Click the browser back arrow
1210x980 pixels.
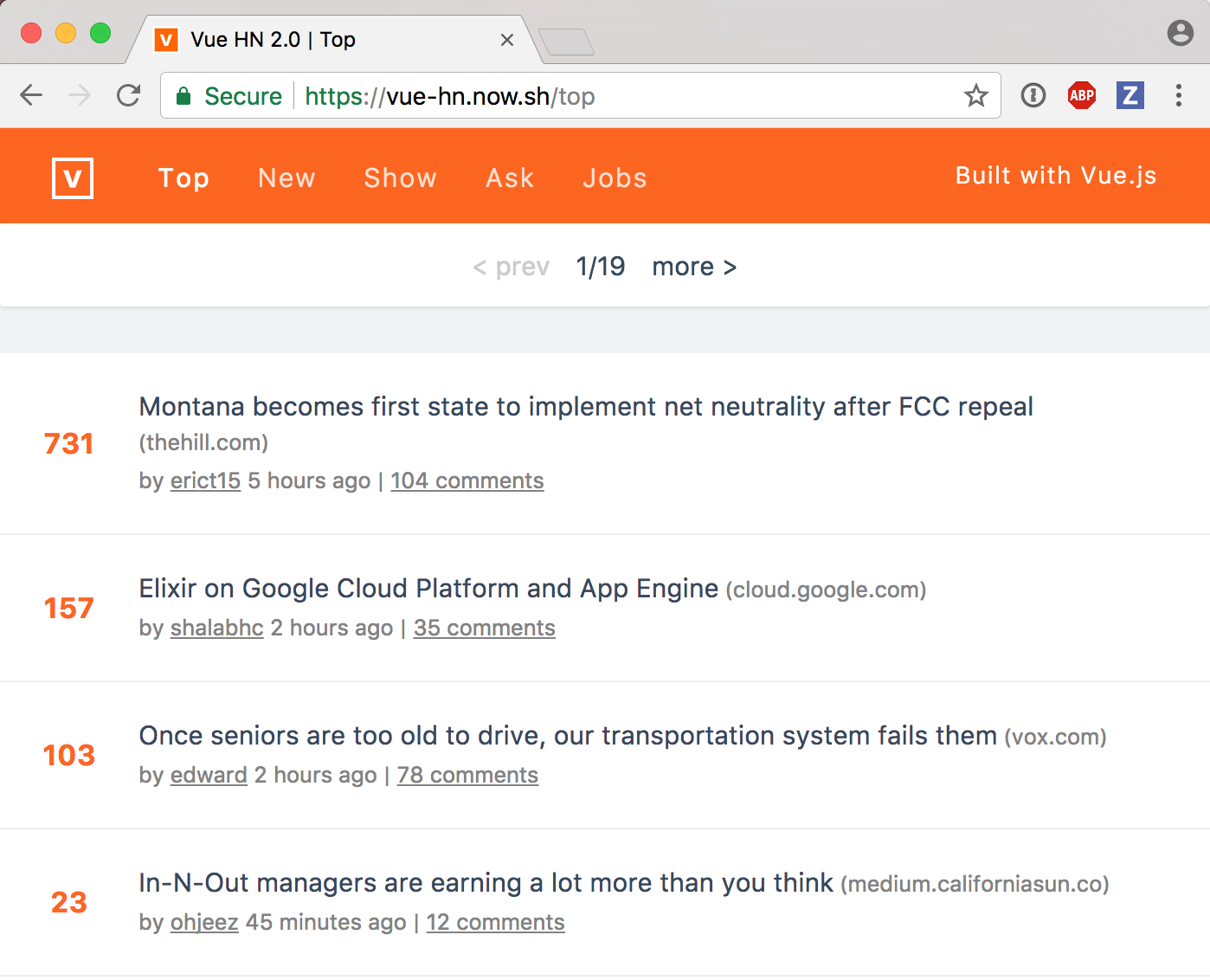(x=31, y=95)
